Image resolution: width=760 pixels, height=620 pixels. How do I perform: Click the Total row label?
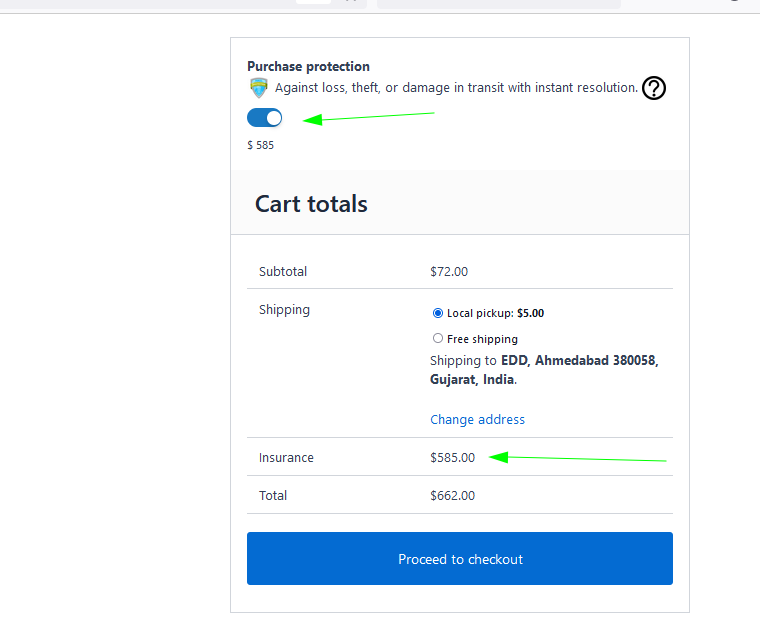click(x=273, y=495)
